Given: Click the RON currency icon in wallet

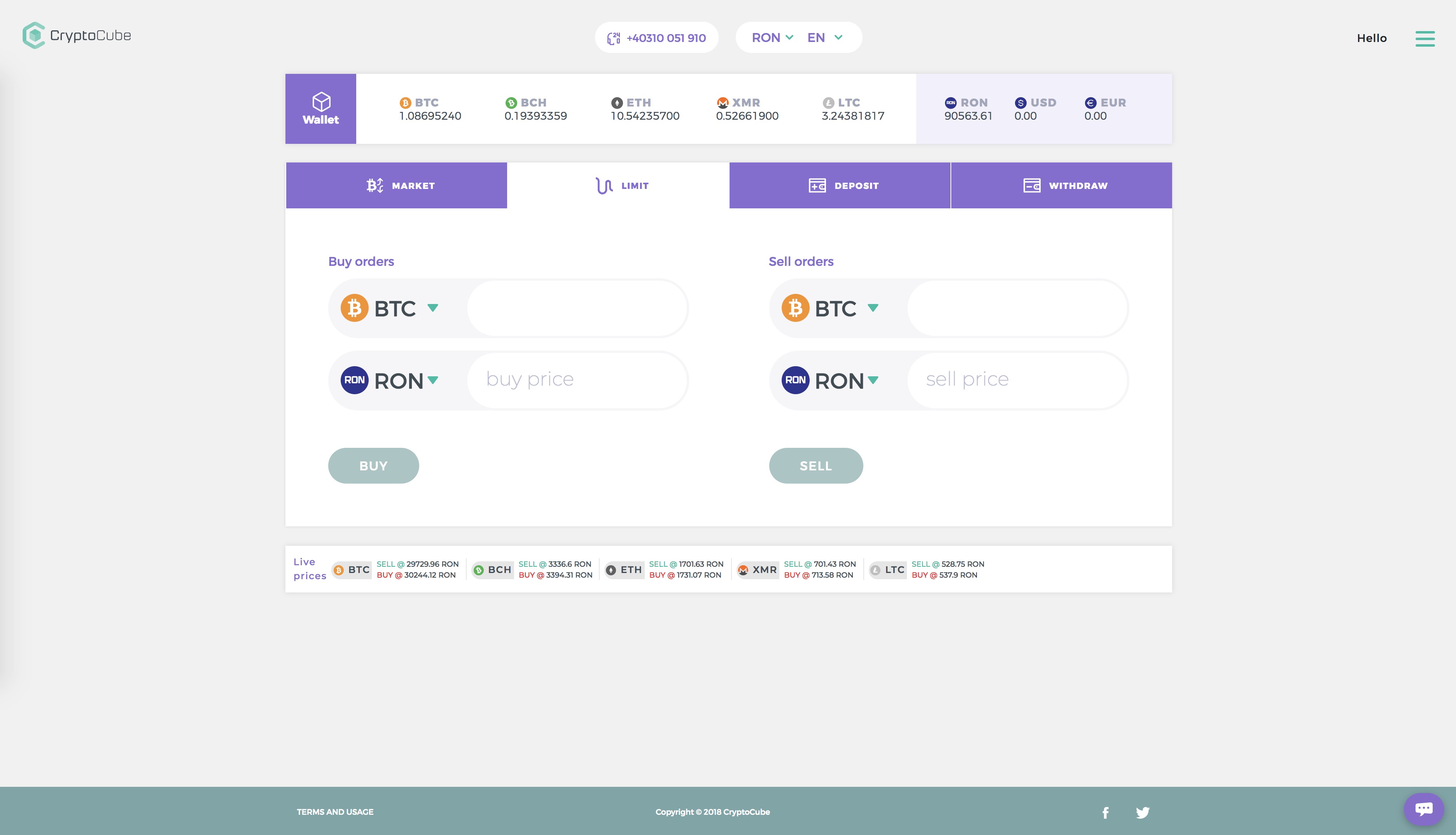Looking at the screenshot, I should point(950,103).
